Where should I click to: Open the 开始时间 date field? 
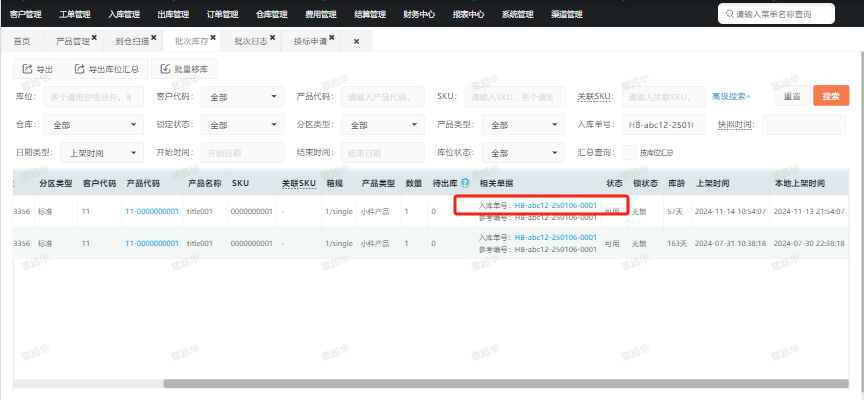[x=242, y=153]
